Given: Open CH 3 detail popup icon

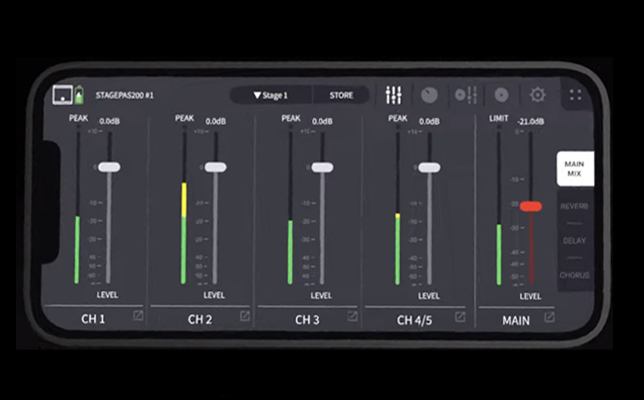Looking at the screenshot, I should [352, 316].
